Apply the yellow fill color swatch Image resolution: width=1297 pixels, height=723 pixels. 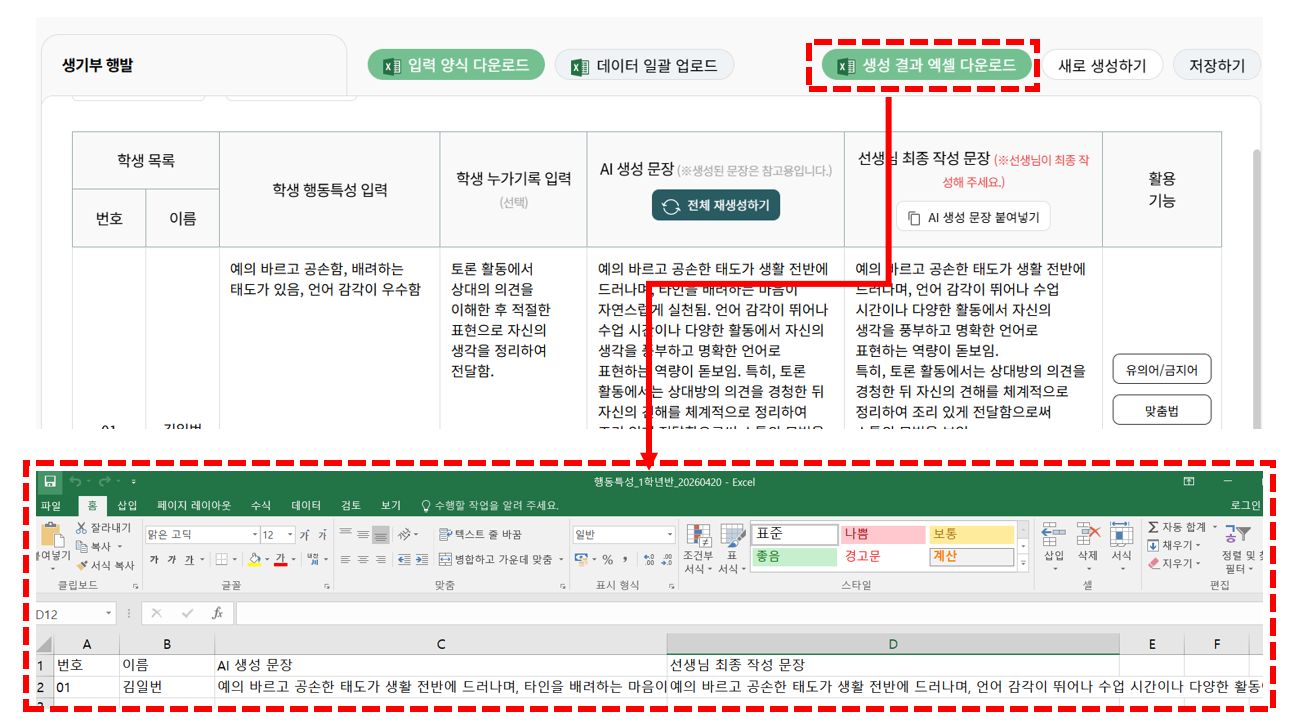254,559
